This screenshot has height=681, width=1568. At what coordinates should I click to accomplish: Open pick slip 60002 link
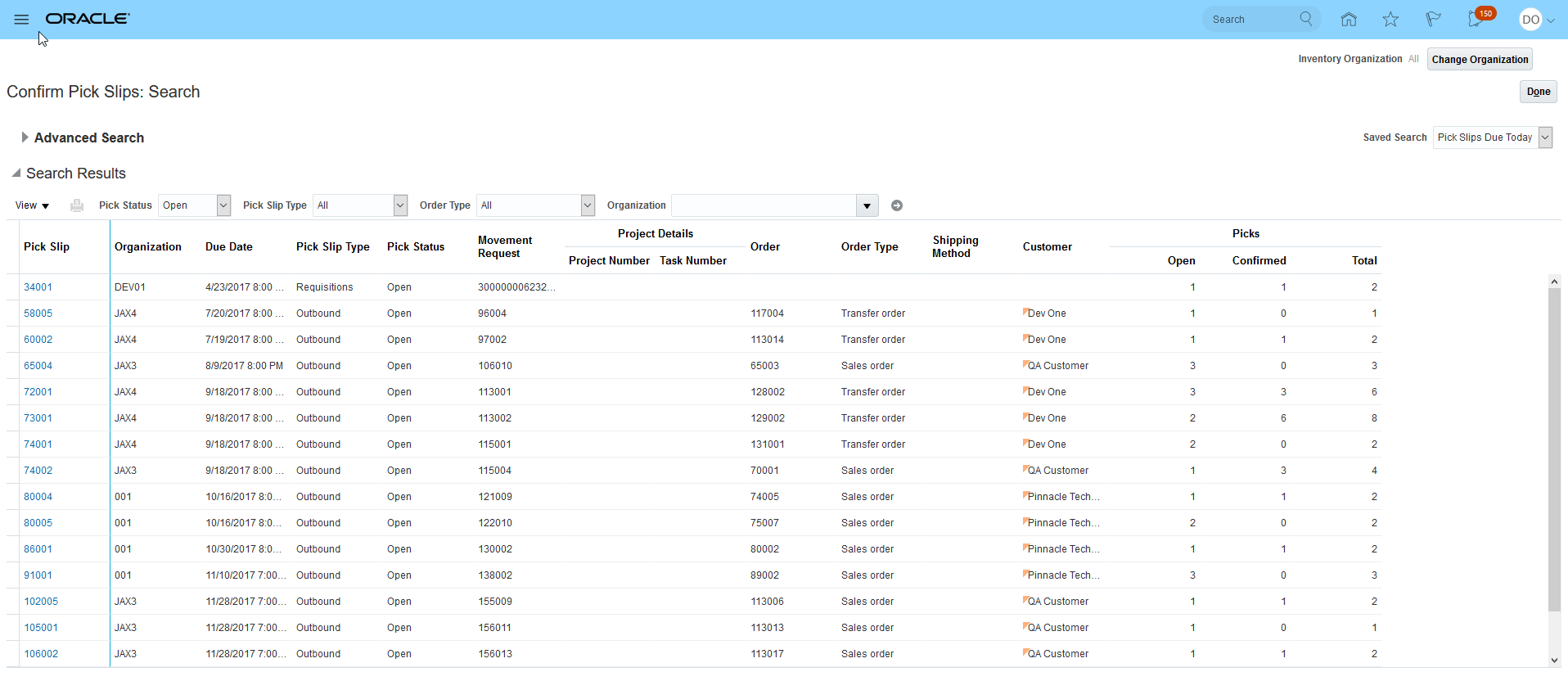coord(38,340)
